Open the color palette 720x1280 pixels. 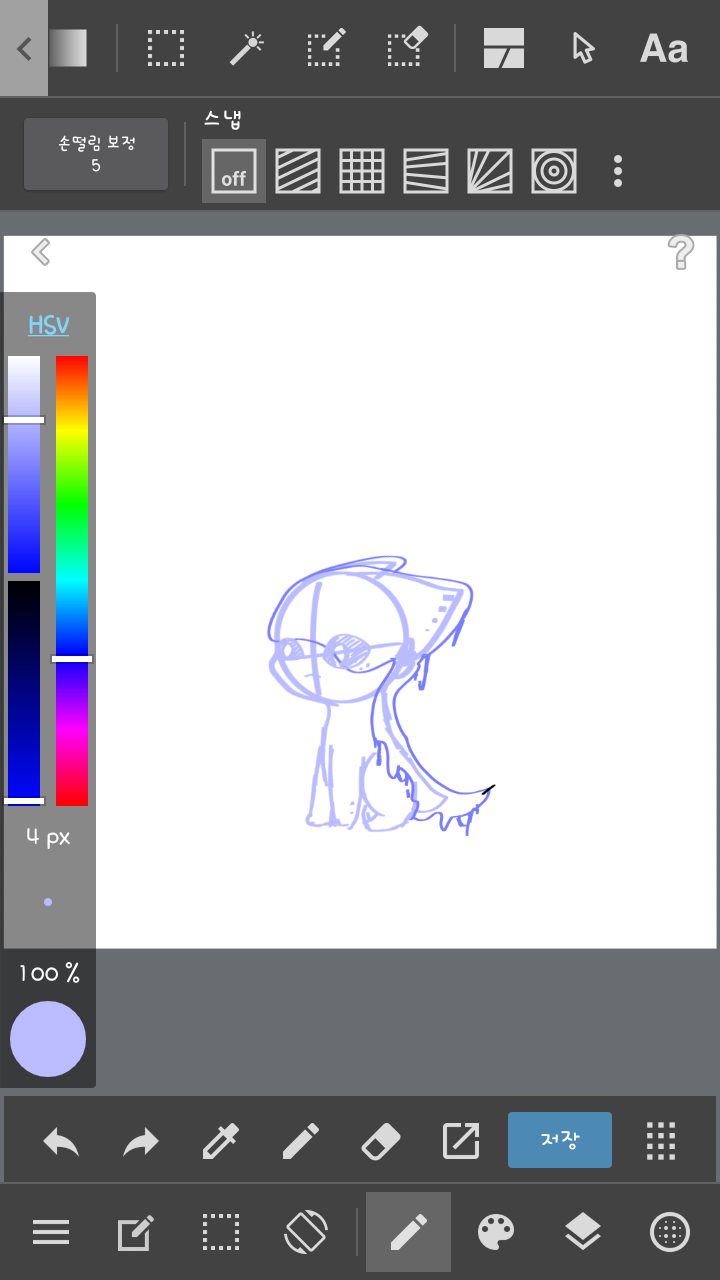point(496,1232)
